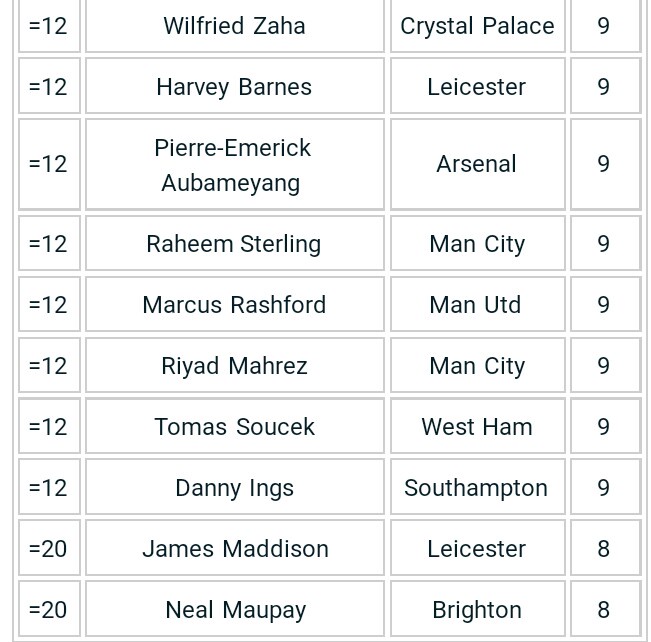Select the Neal Maupay player cell
This screenshot has height=642, width=651.
tap(234, 610)
